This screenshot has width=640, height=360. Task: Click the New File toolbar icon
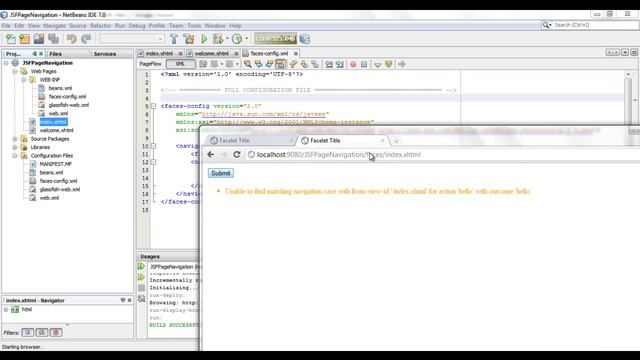[x=11, y=39]
